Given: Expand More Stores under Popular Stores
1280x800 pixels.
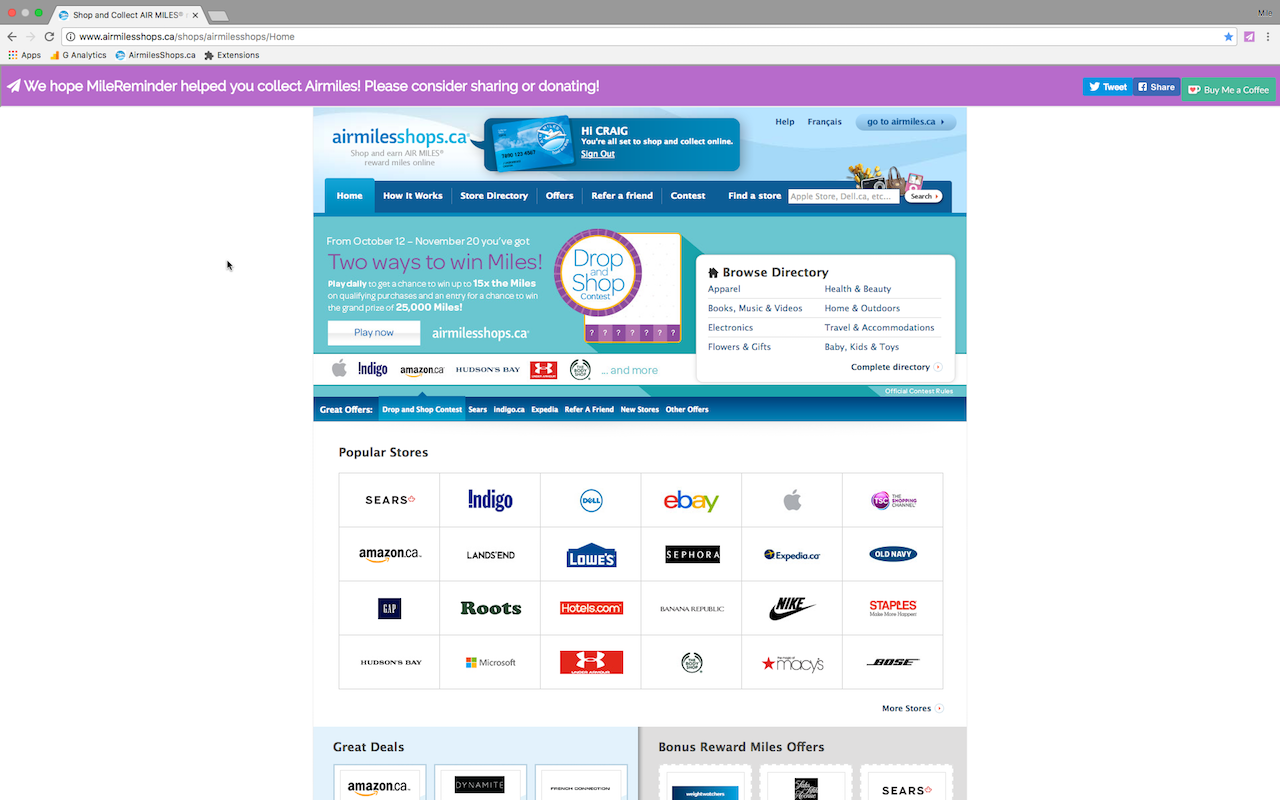Looking at the screenshot, I should [x=912, y=708].
